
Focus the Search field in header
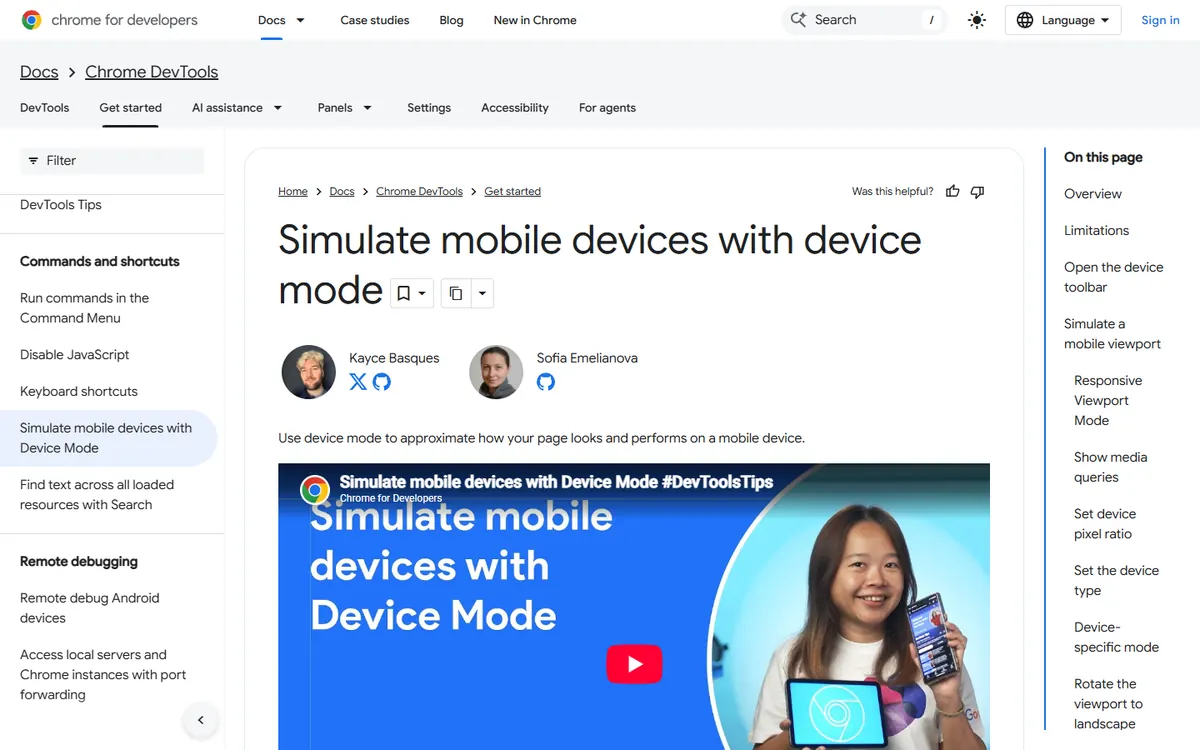pos(864,20)
